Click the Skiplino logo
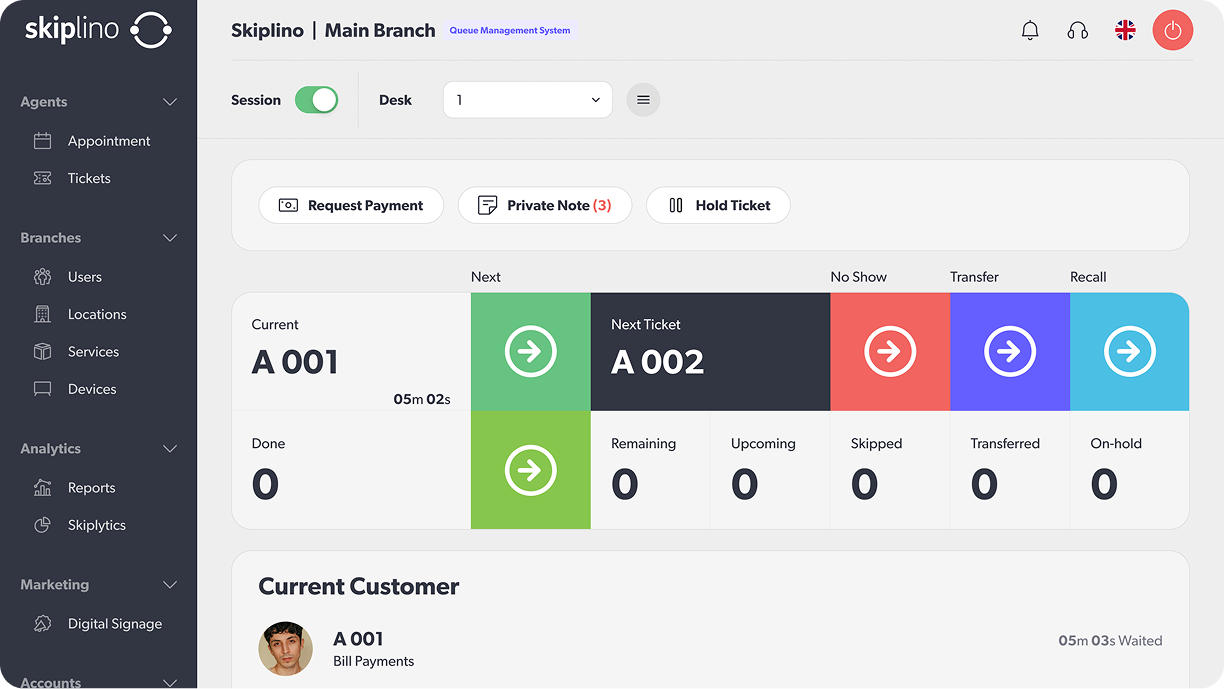 [x=98, y=30]
